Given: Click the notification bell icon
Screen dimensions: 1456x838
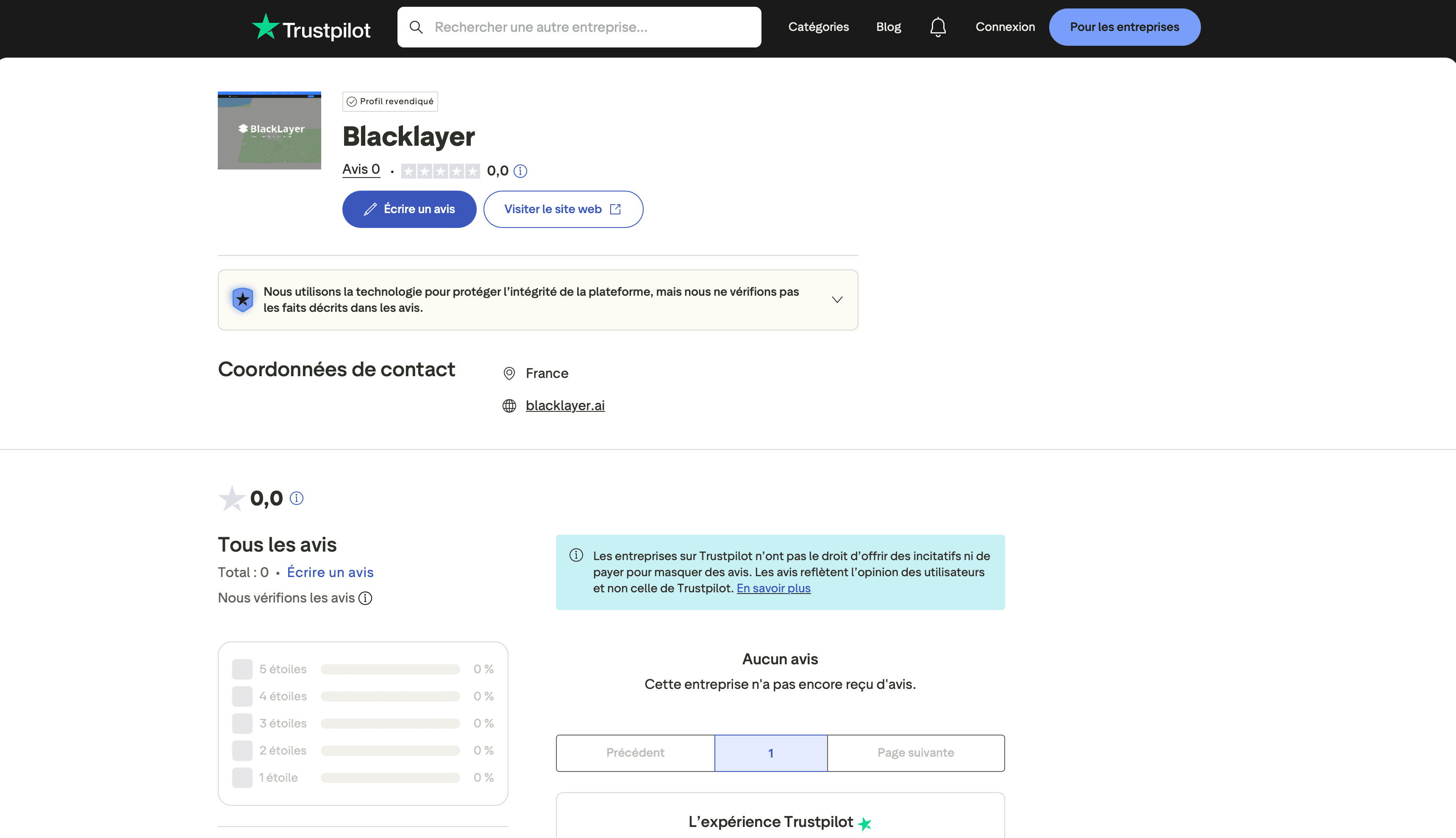Looking at the screenshot, I should [937, 26].
